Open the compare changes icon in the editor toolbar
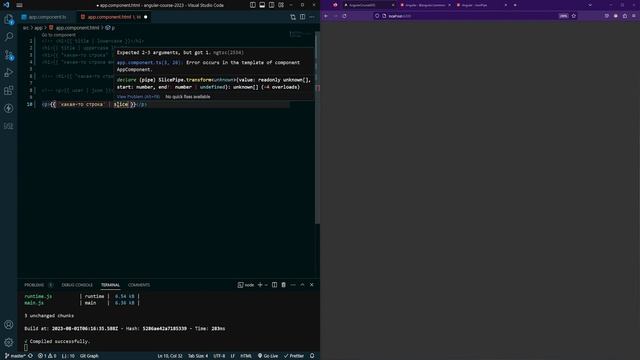 (293, 17)
